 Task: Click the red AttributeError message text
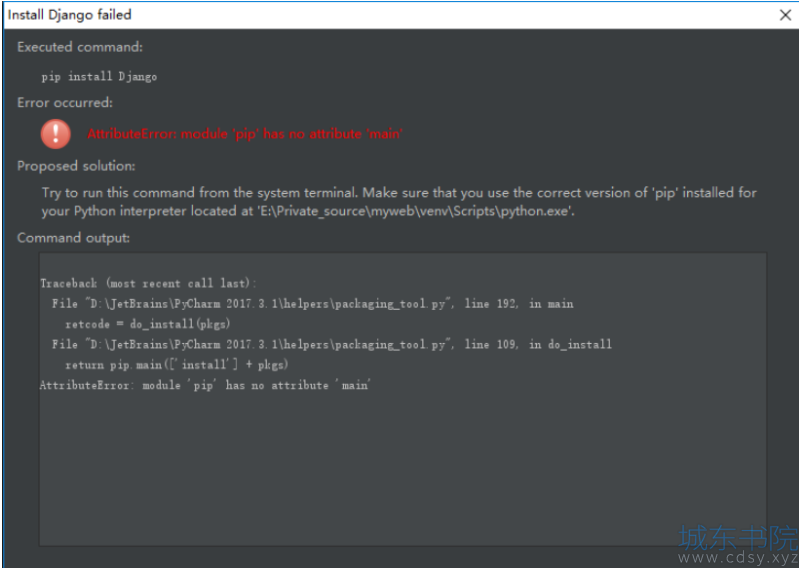pos(245,134)
